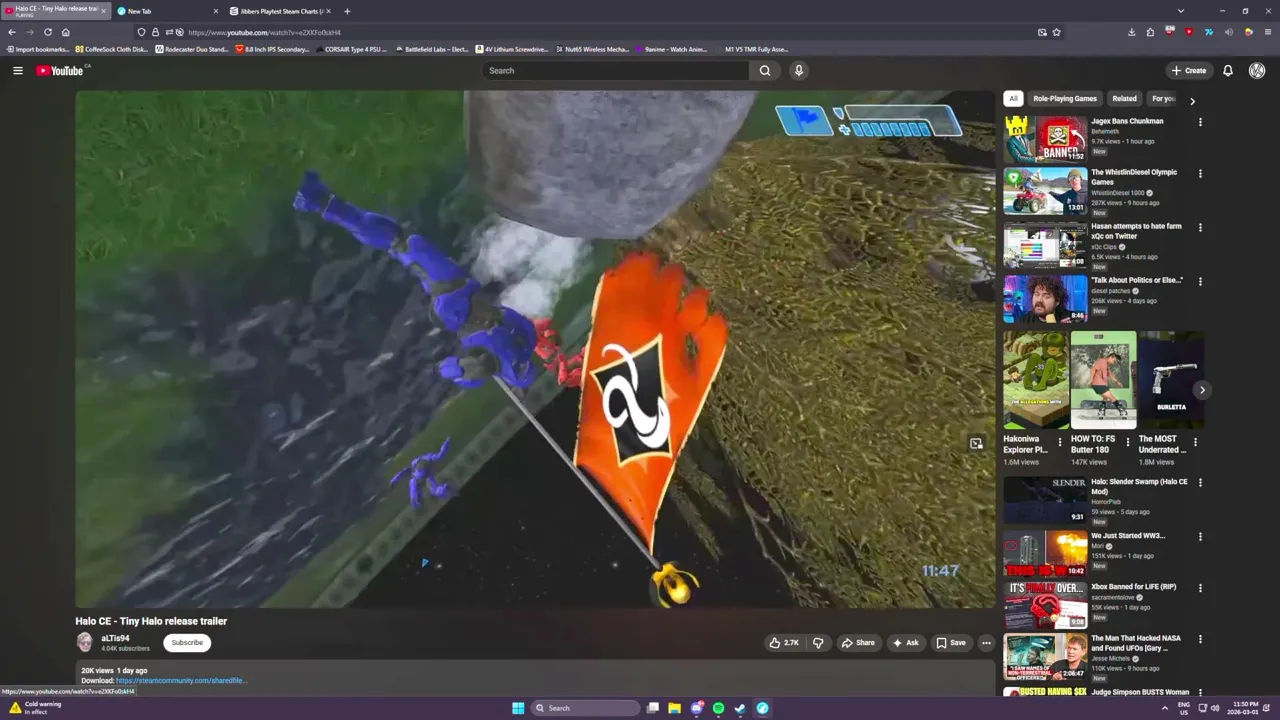Open the browser downloads panel
This screenshot has width=1280, height=720.
click(x=1131, y=32)
